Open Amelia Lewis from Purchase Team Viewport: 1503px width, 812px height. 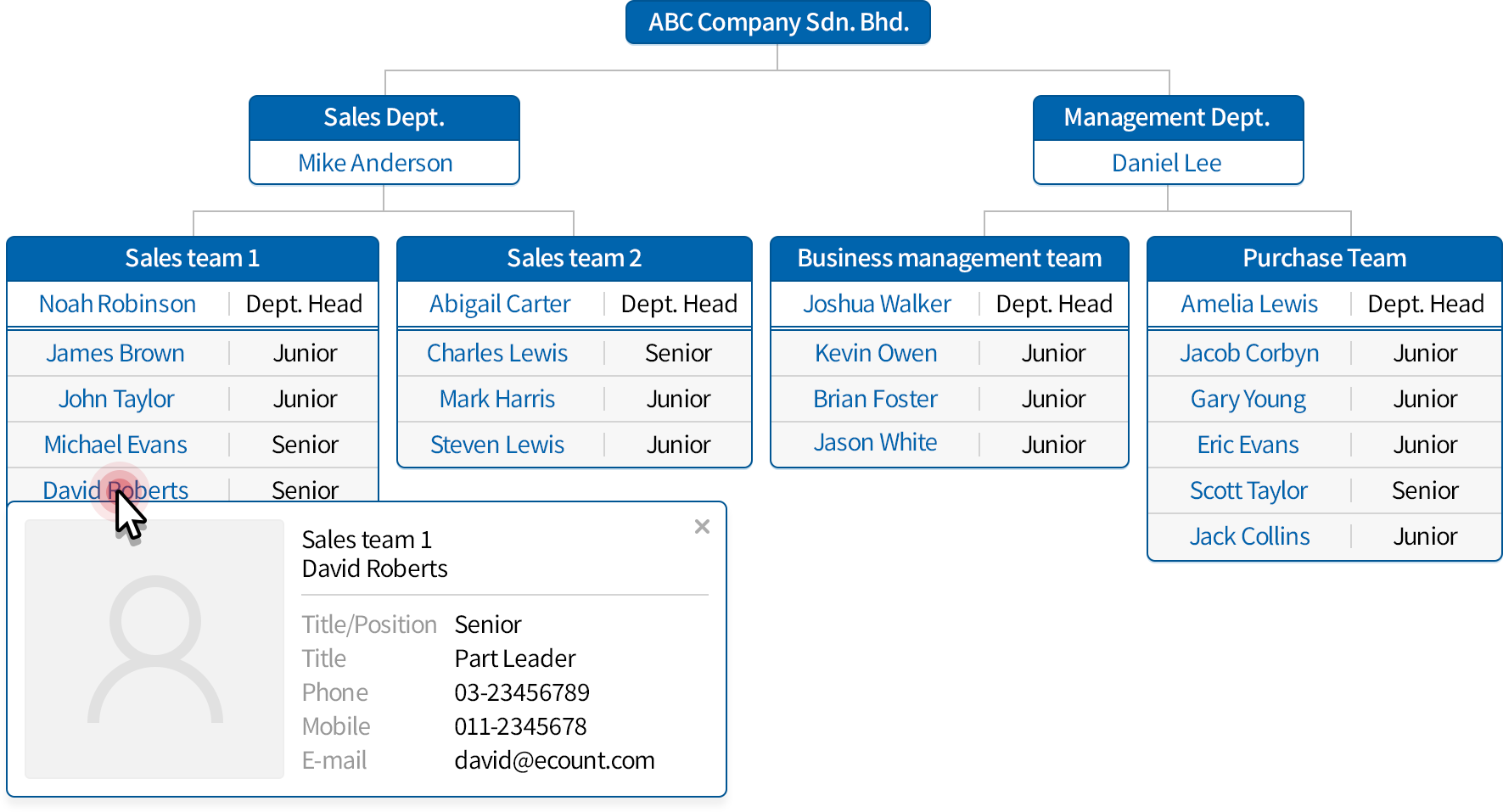(x=1249, y=304)
